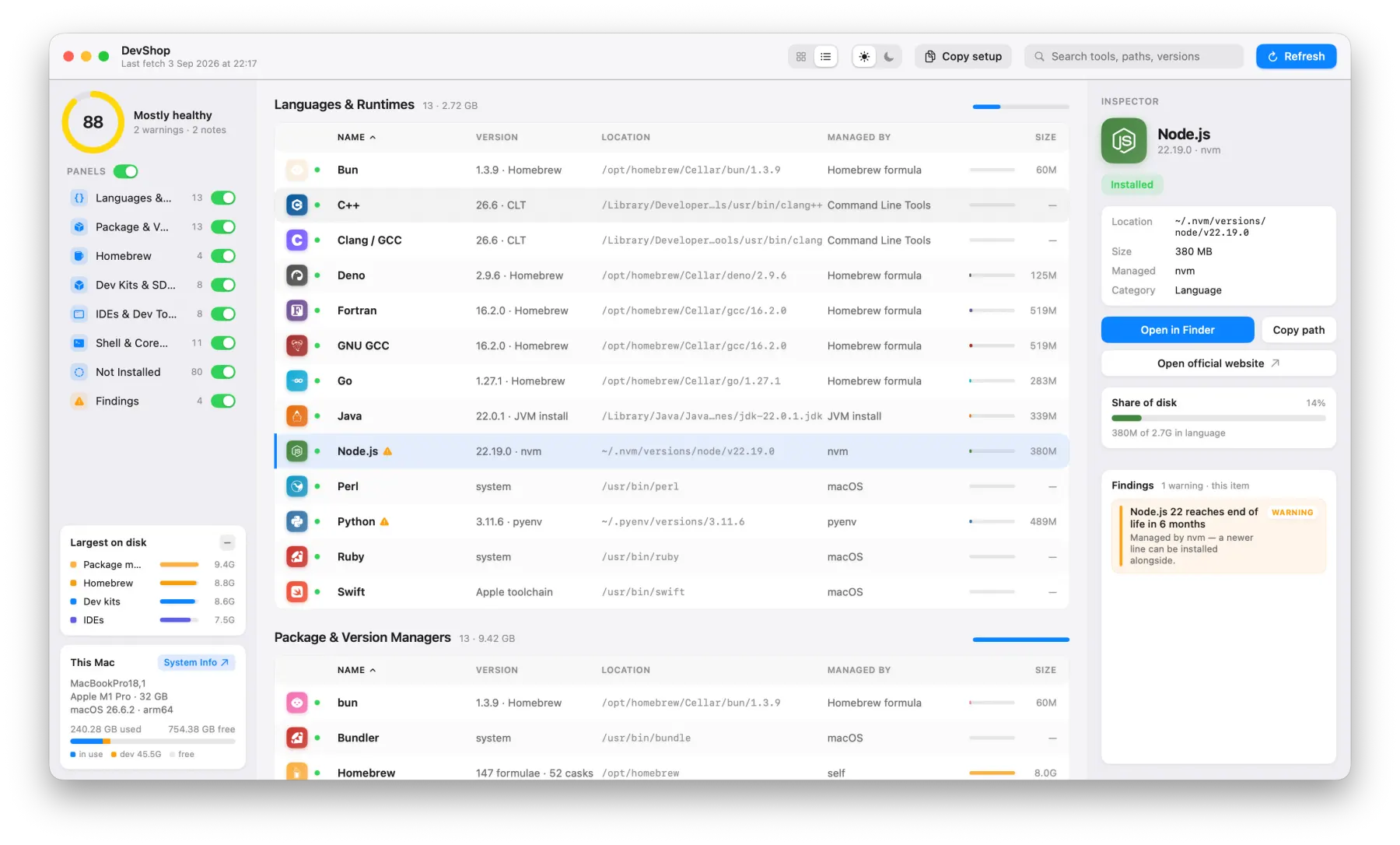
Task: Toggle the Not Installed panel switch
Action: point(223,372)
